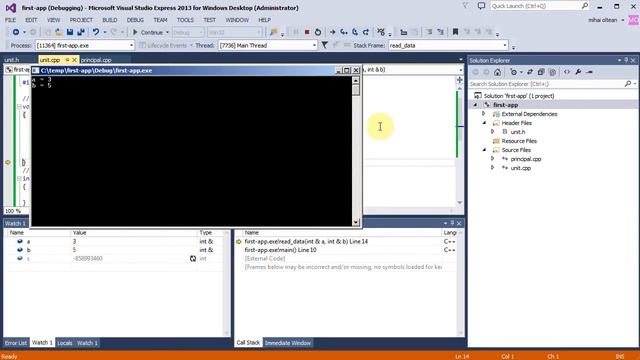Click the Step Out icon
The image size is (640, 360).
coord(366,32)
